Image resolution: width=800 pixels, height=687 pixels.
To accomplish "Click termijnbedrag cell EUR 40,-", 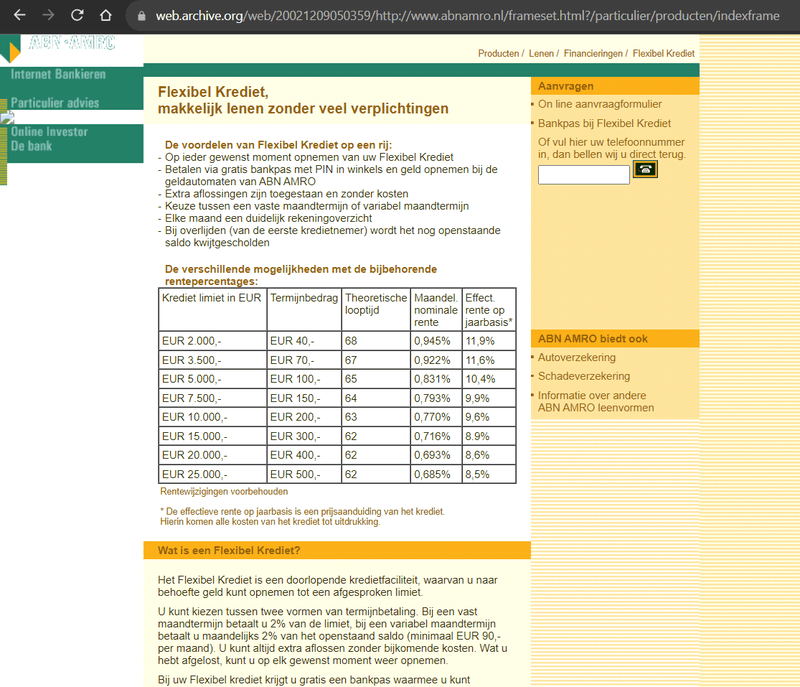I will pyautogui.click(x=304, y=341).
